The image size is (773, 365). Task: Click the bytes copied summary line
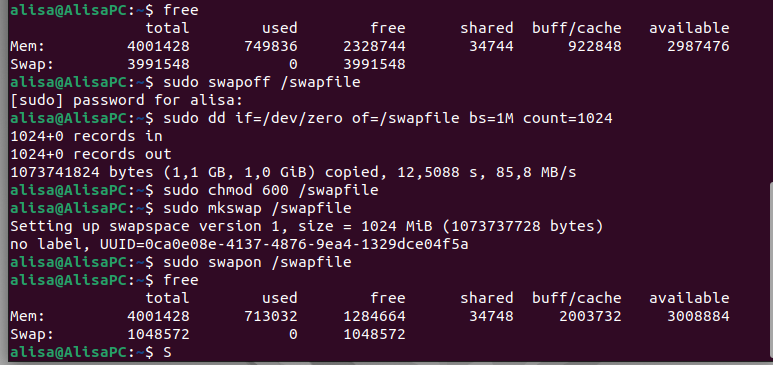(x=293, y=172)
